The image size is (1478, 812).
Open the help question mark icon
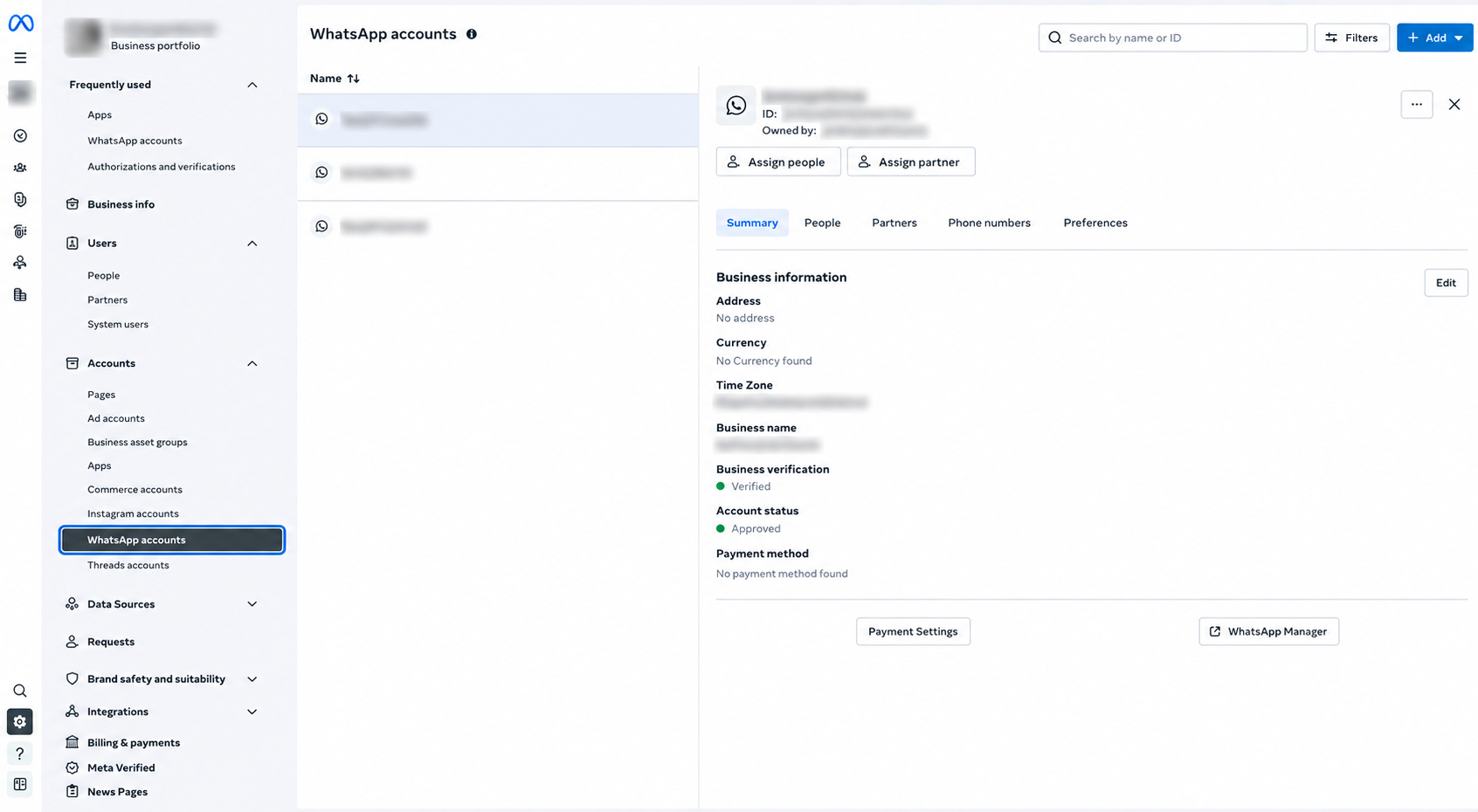[20, 754]
